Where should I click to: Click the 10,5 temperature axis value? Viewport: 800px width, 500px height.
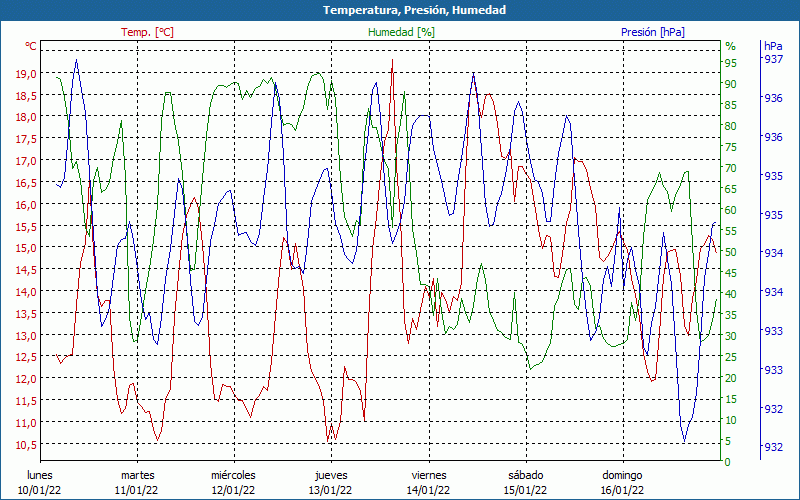[x=26, y=444]
